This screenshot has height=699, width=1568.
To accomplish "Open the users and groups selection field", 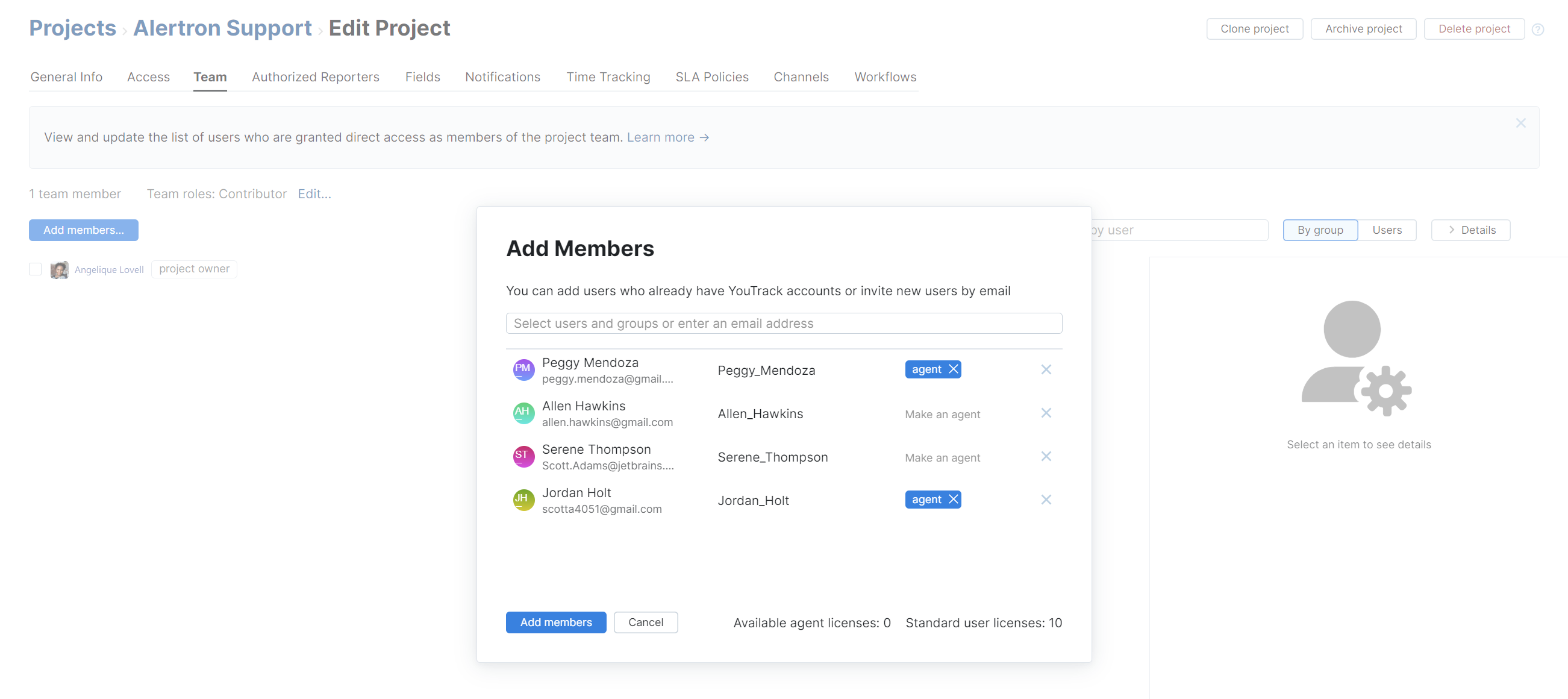I will click(783, 324).
